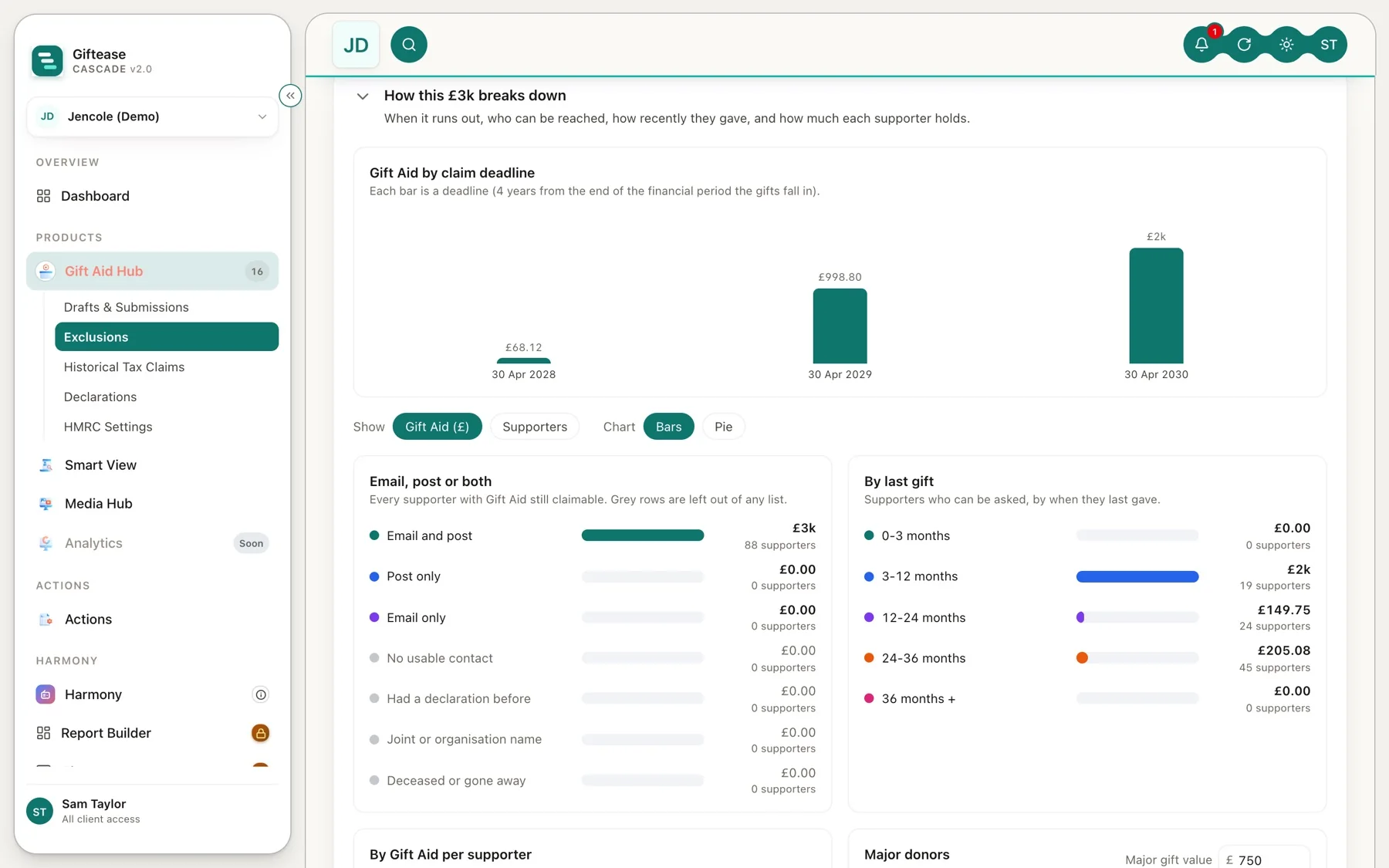Open HMRC Settings
Viewport: 1389px width, 868px height.
(108, 427)
